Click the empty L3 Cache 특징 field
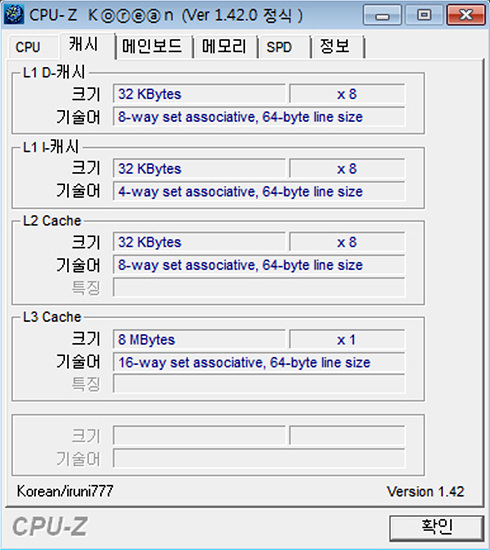490x550 pixels. (259, 384)
